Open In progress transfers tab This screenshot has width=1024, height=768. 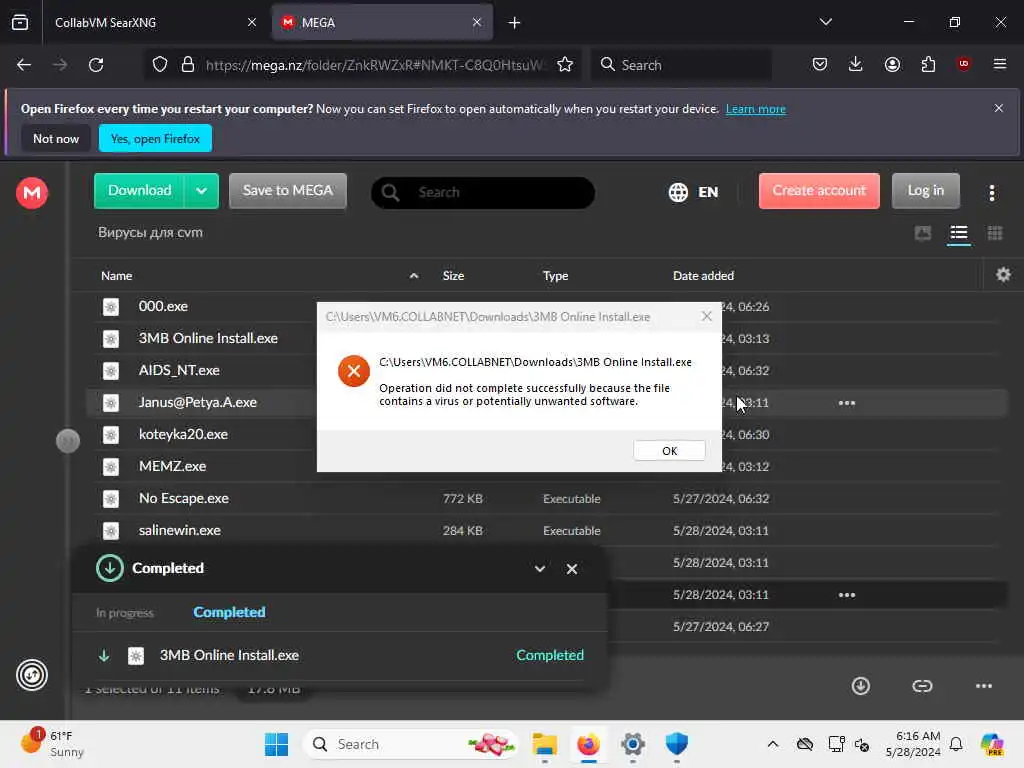[x=125, y=613]
